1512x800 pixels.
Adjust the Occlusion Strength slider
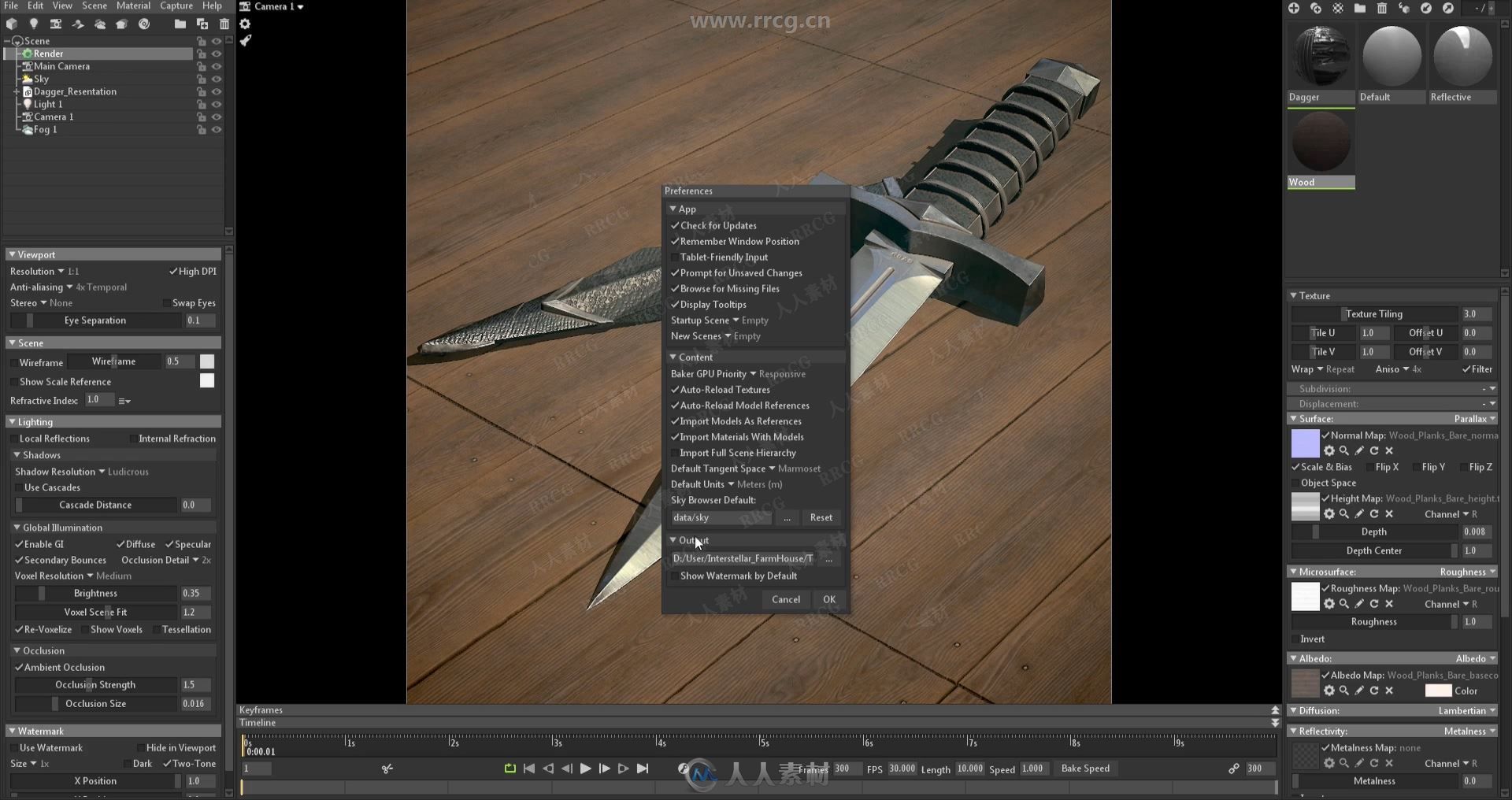[96, 685]
